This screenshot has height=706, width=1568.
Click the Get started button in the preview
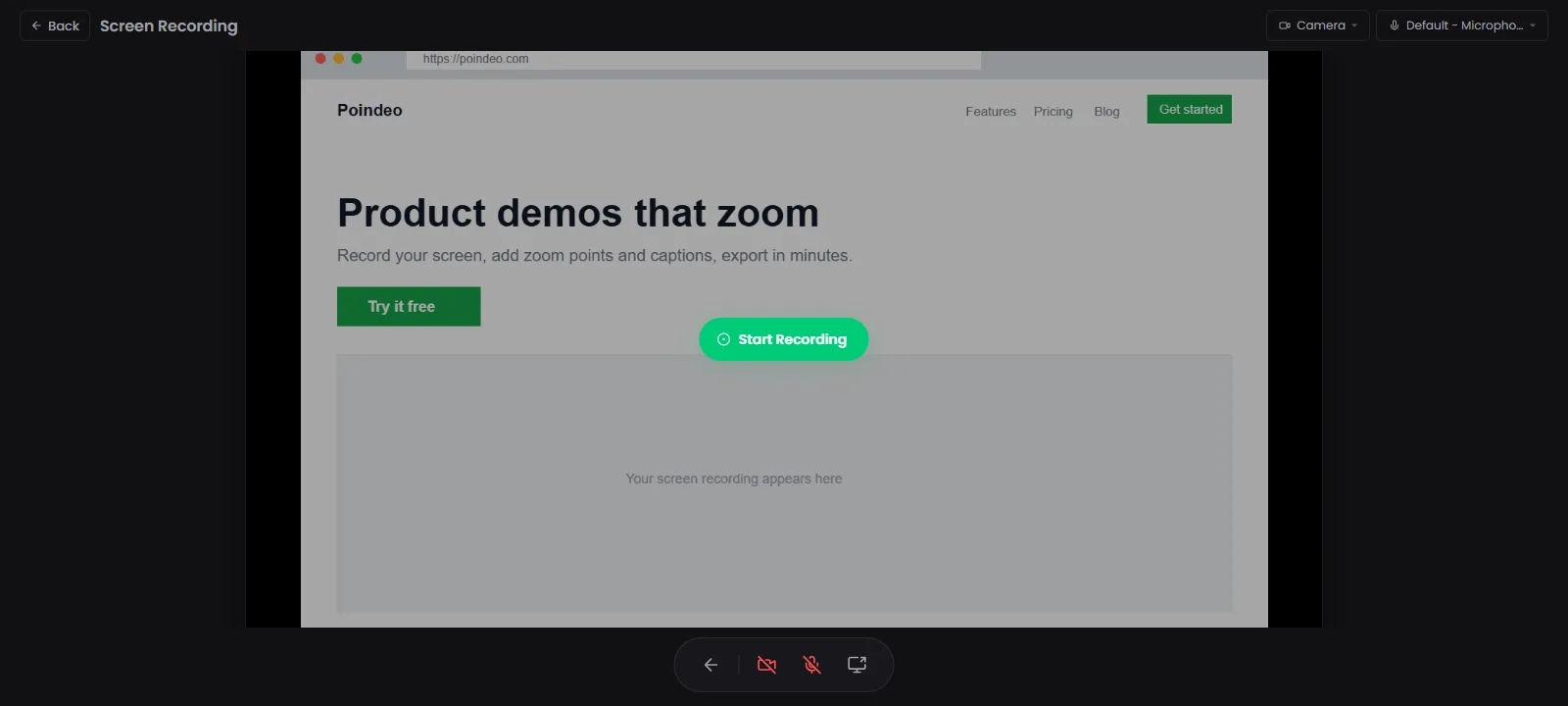1190,110
